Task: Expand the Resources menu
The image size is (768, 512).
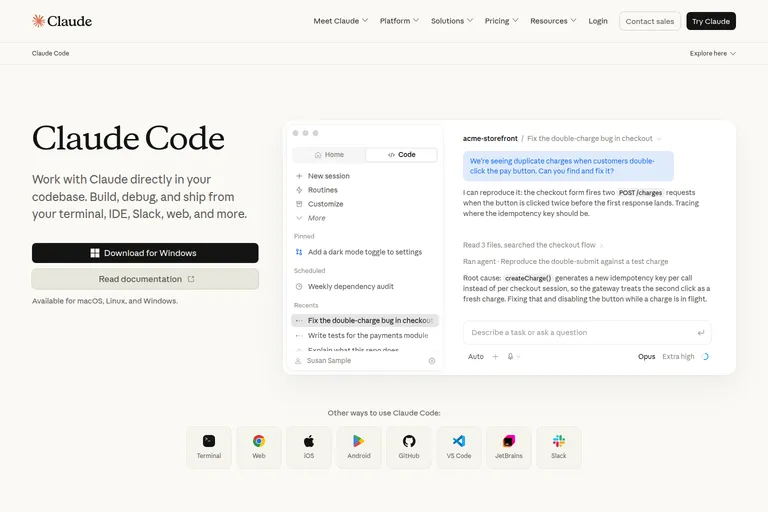Action: coord(553,21)
